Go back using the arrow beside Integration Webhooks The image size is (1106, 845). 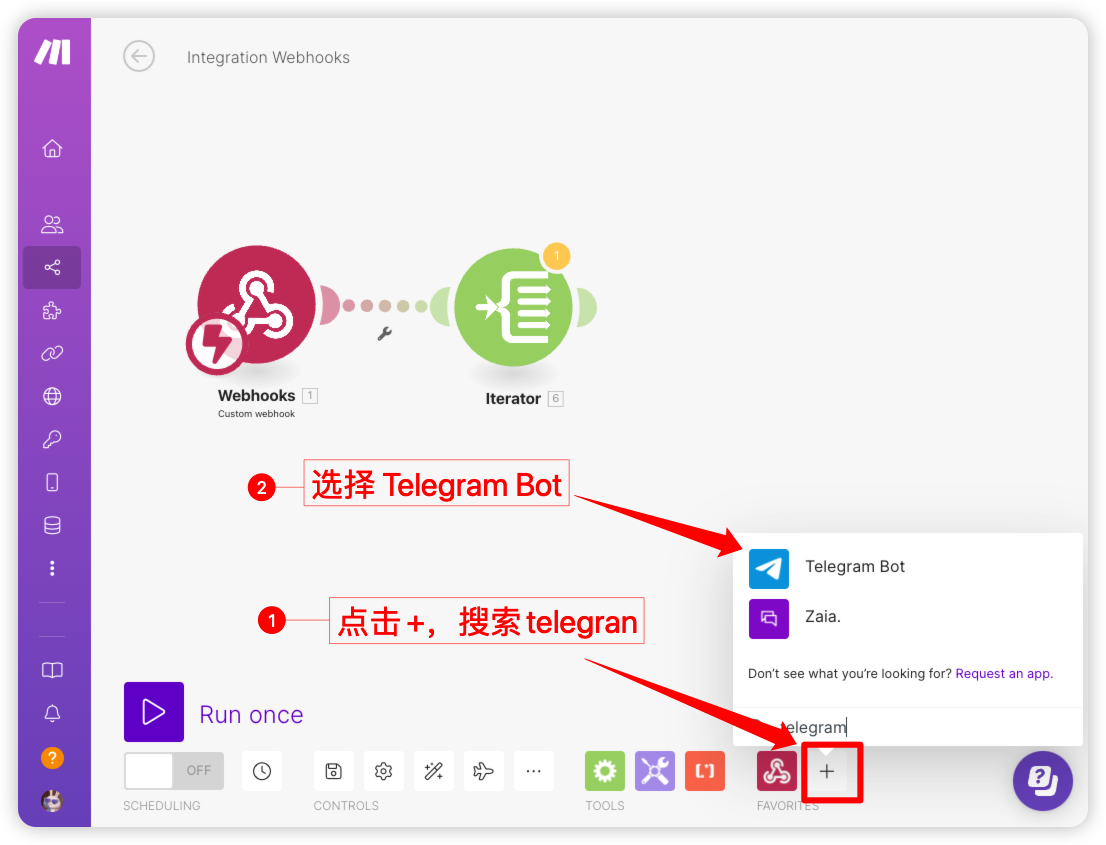[139, 56]
